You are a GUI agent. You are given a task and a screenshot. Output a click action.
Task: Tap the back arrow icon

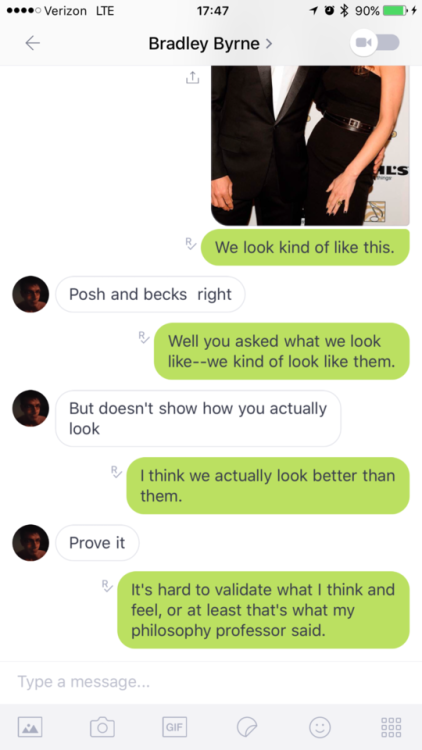pos(33,44)
